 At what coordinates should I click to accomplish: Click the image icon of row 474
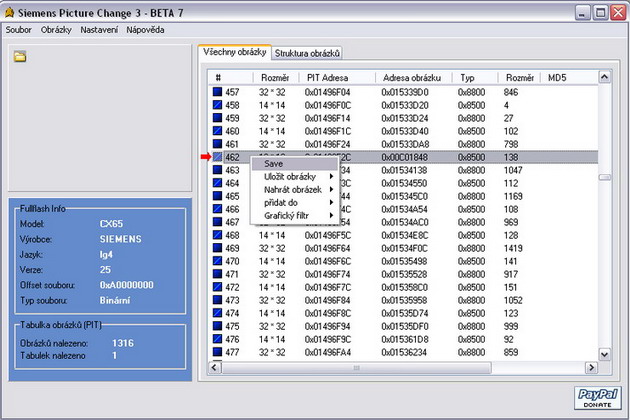coord(217,313)
